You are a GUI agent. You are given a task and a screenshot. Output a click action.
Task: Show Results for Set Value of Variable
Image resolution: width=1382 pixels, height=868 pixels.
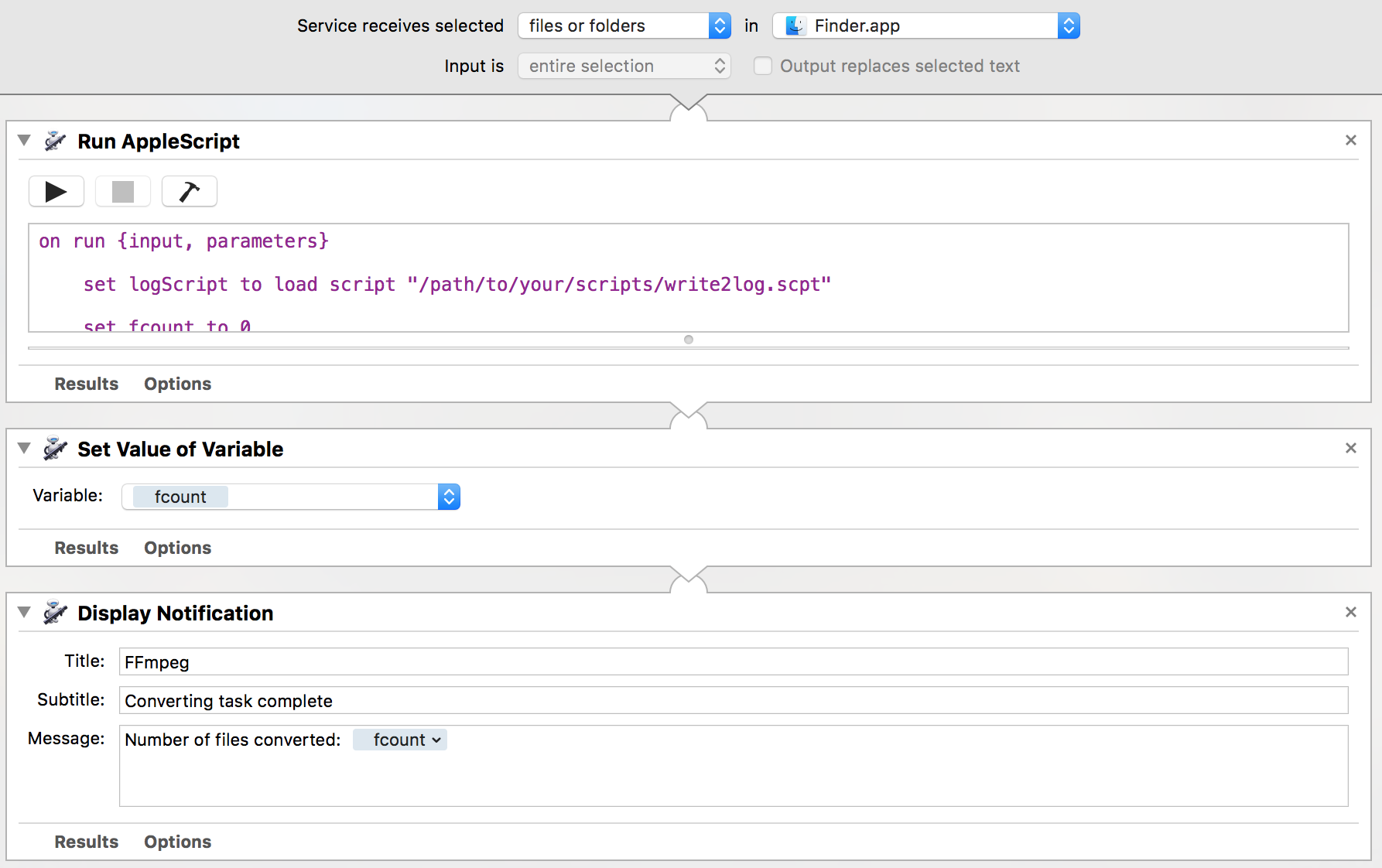coord(87,548)
